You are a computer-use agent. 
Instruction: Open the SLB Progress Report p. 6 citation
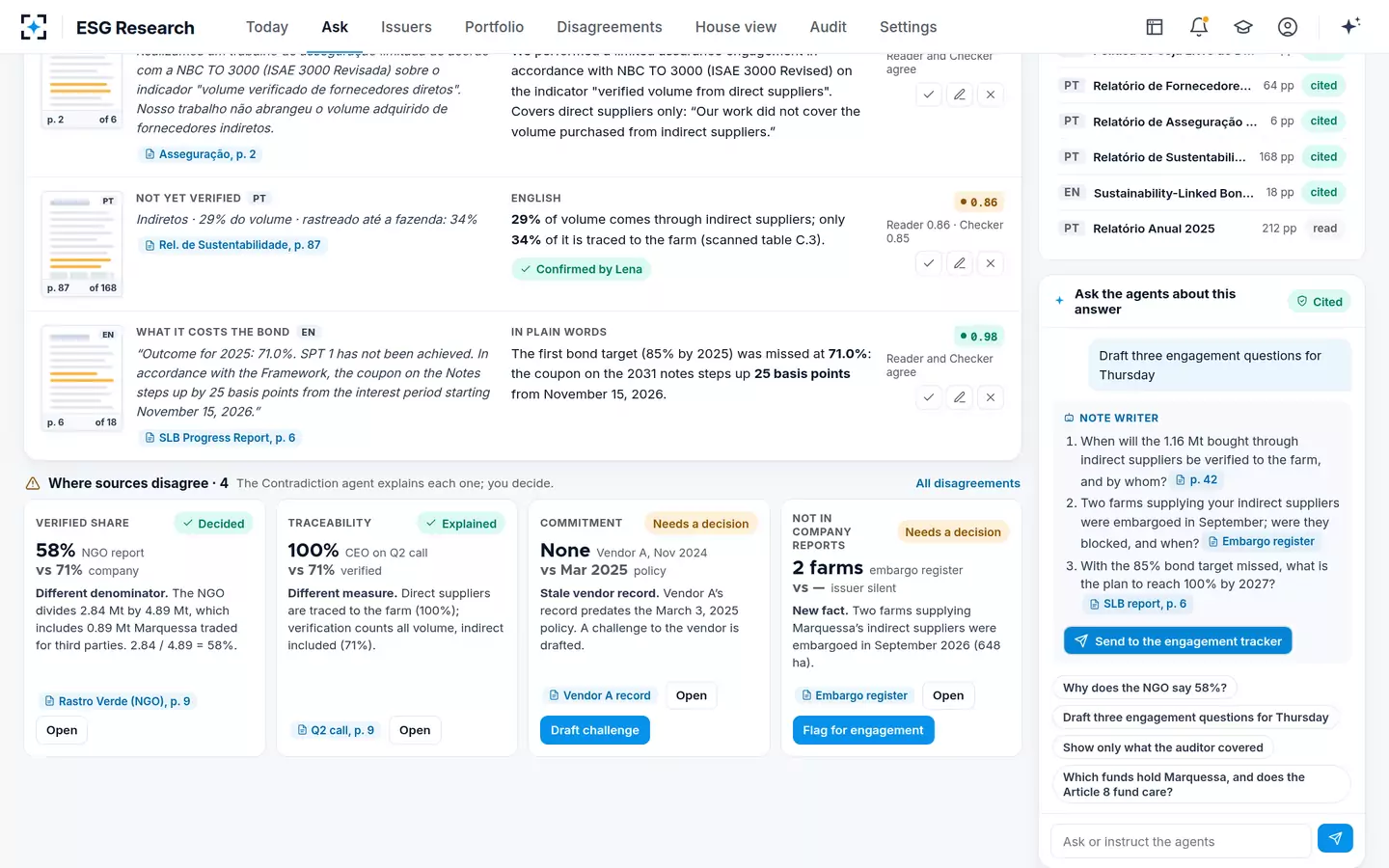pyautogui.click(x=220, y=438)
